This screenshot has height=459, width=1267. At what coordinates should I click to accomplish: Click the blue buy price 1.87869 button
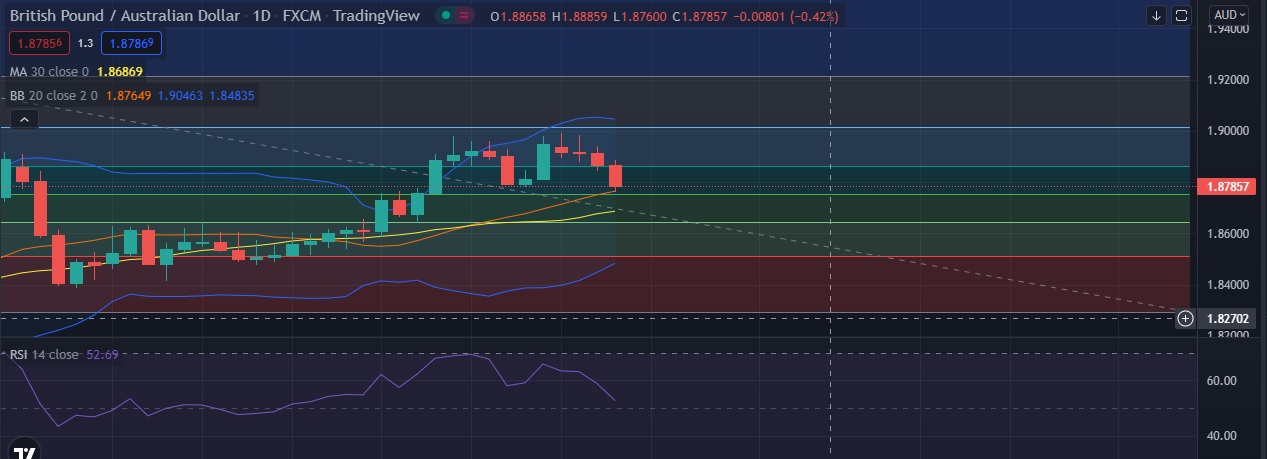point(131,43)
